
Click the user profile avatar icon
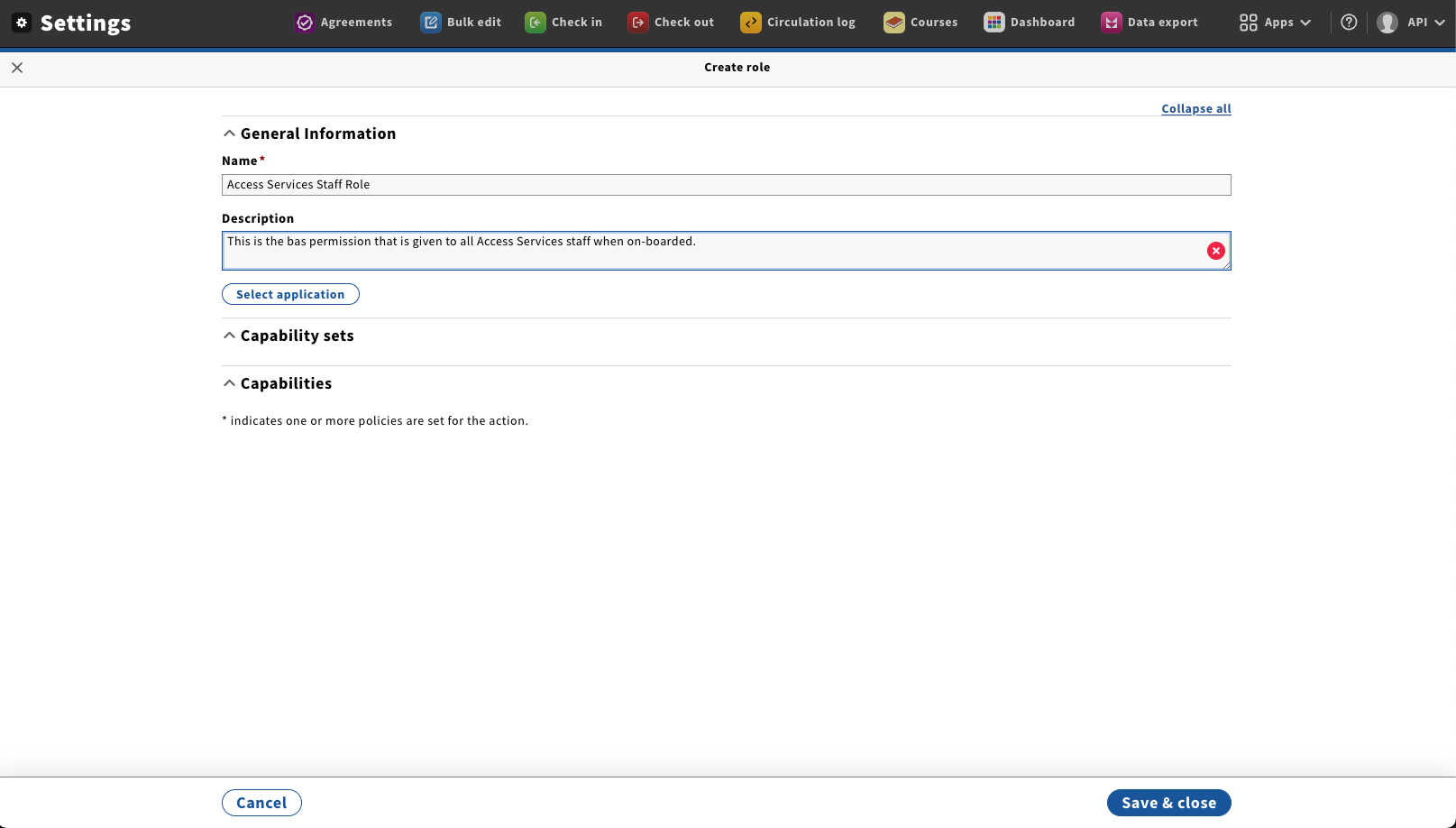tap(1387, 23)
